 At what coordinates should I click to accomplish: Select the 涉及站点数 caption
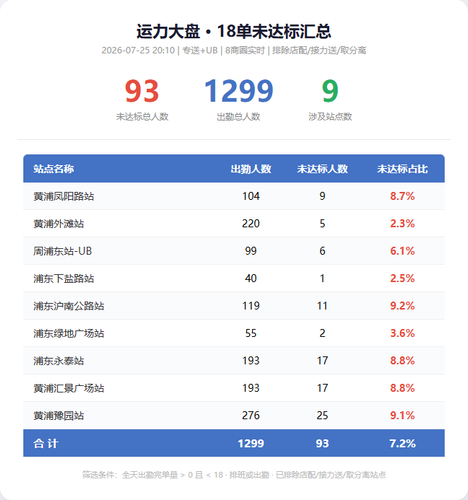[x=330, y=117]
